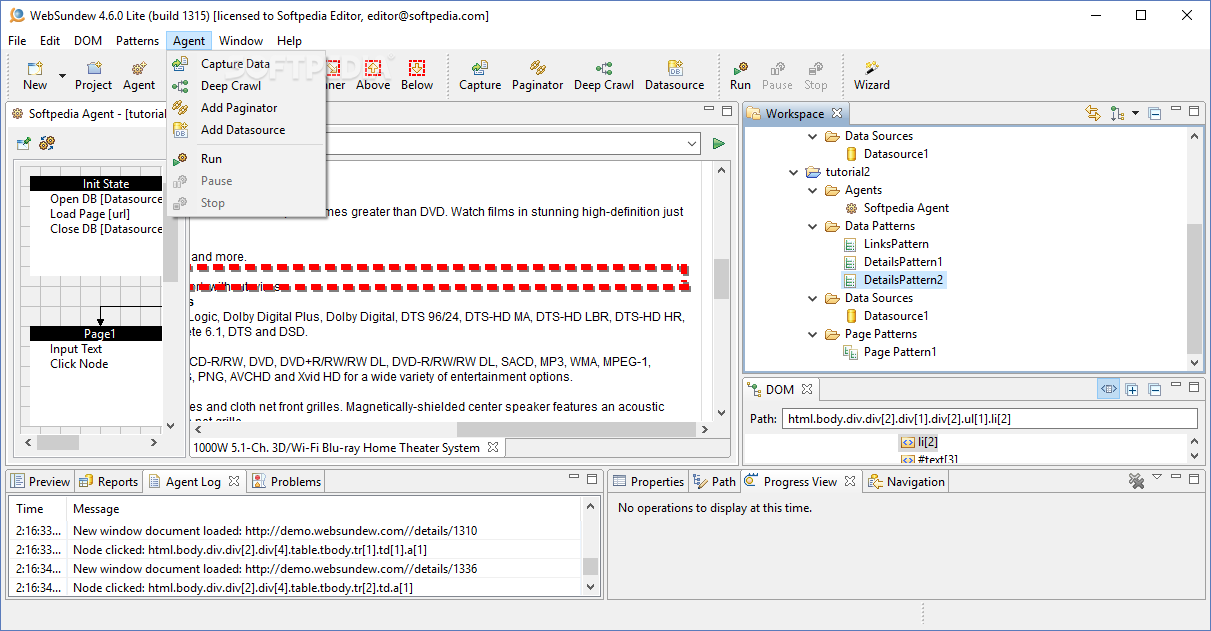Click Expand All icon in DOM panel
This screenshot has width=1211, height=631.
click(x=1132, y=389)
